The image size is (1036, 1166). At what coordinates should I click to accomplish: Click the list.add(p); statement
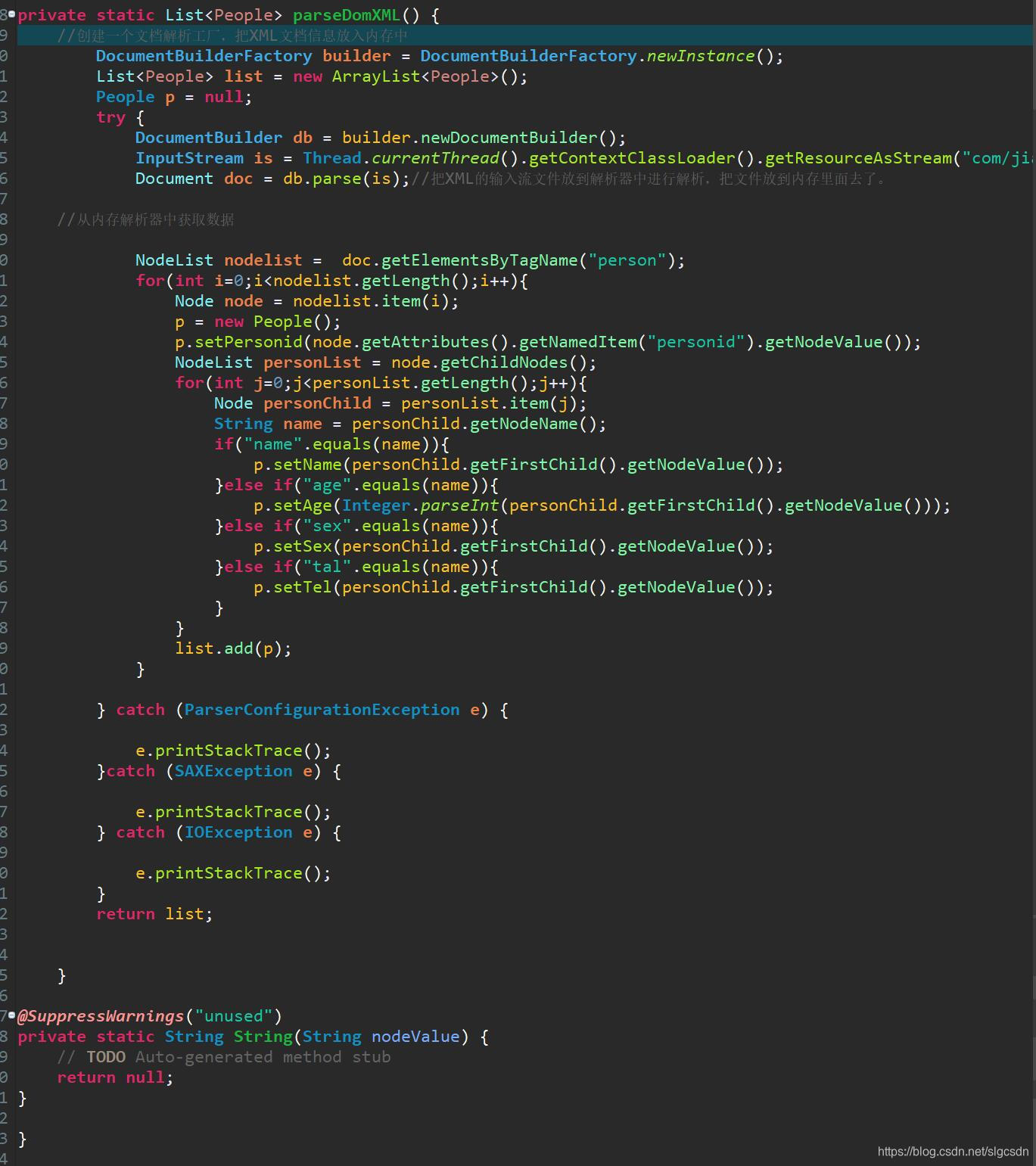tap(233, 648)
